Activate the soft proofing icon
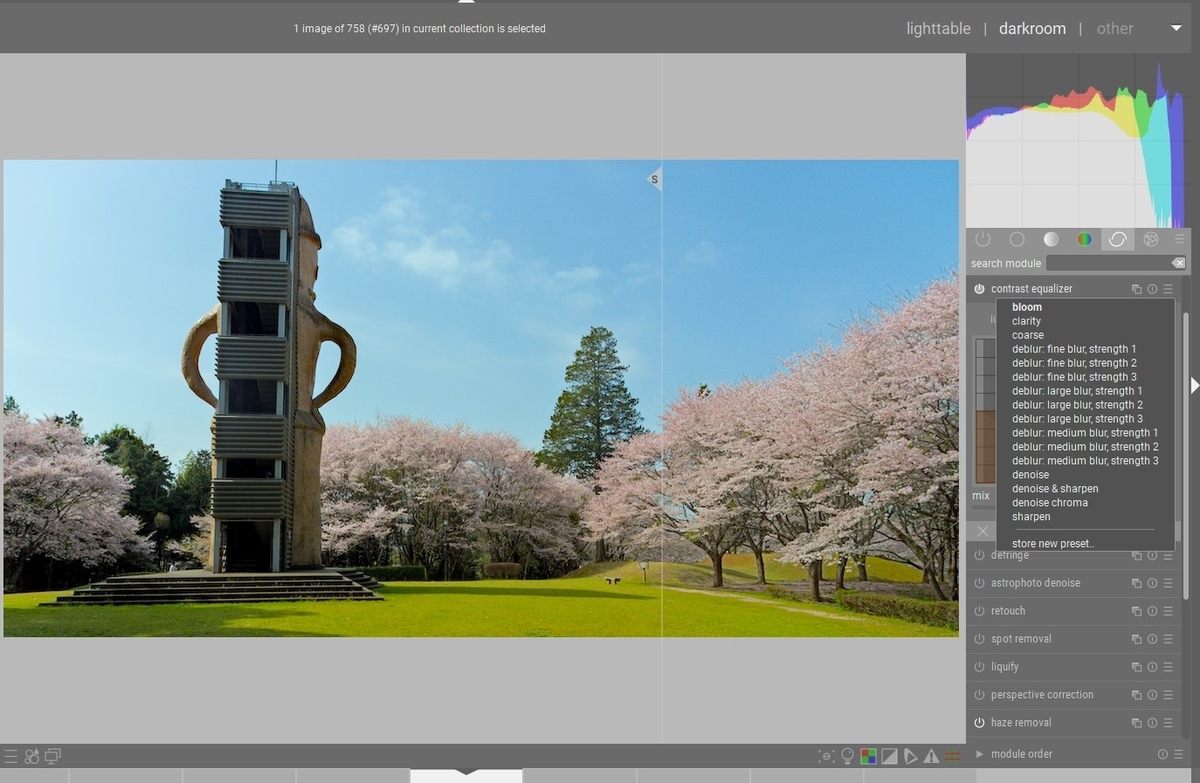 pyautogui.click(x=910, y=756)
